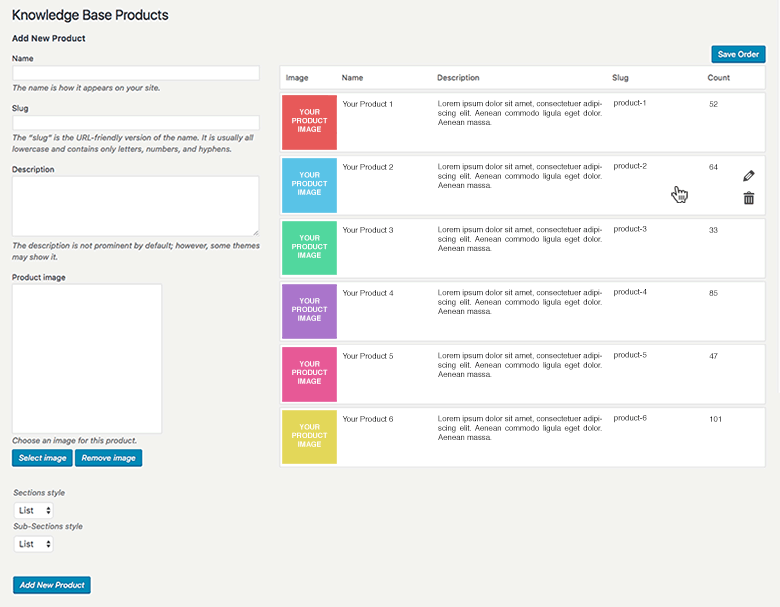The width and height of the screenshot is (780, 607).
Task: Focus the Name input field
Action: tap(135, 73)
